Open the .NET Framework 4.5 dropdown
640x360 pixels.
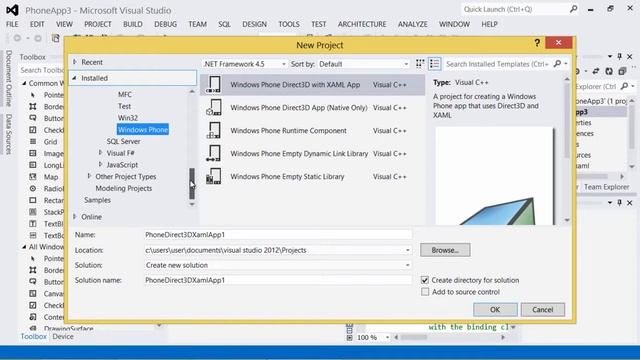pyautogui.click(x=244, y=64)
